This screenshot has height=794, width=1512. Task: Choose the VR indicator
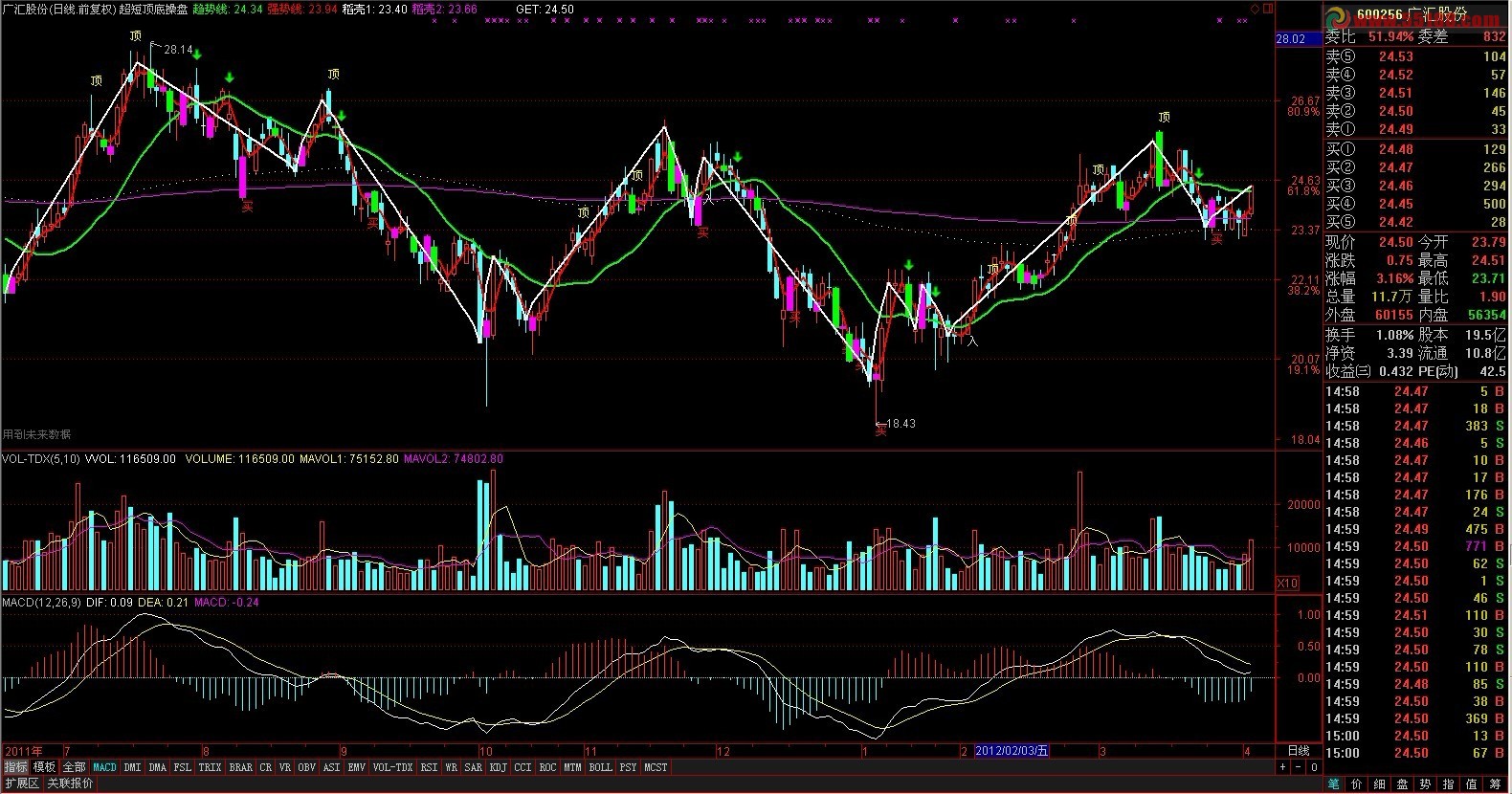point(285,767)
